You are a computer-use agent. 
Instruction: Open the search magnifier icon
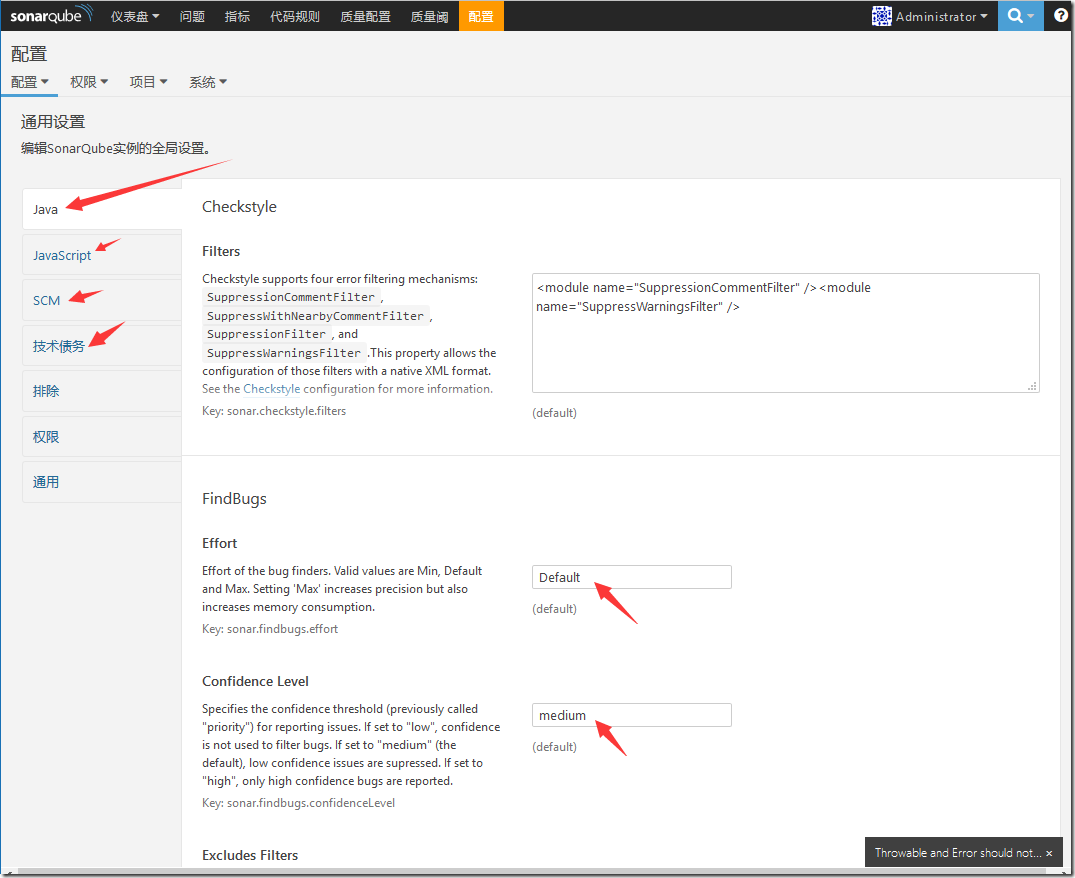point(1020,16)
